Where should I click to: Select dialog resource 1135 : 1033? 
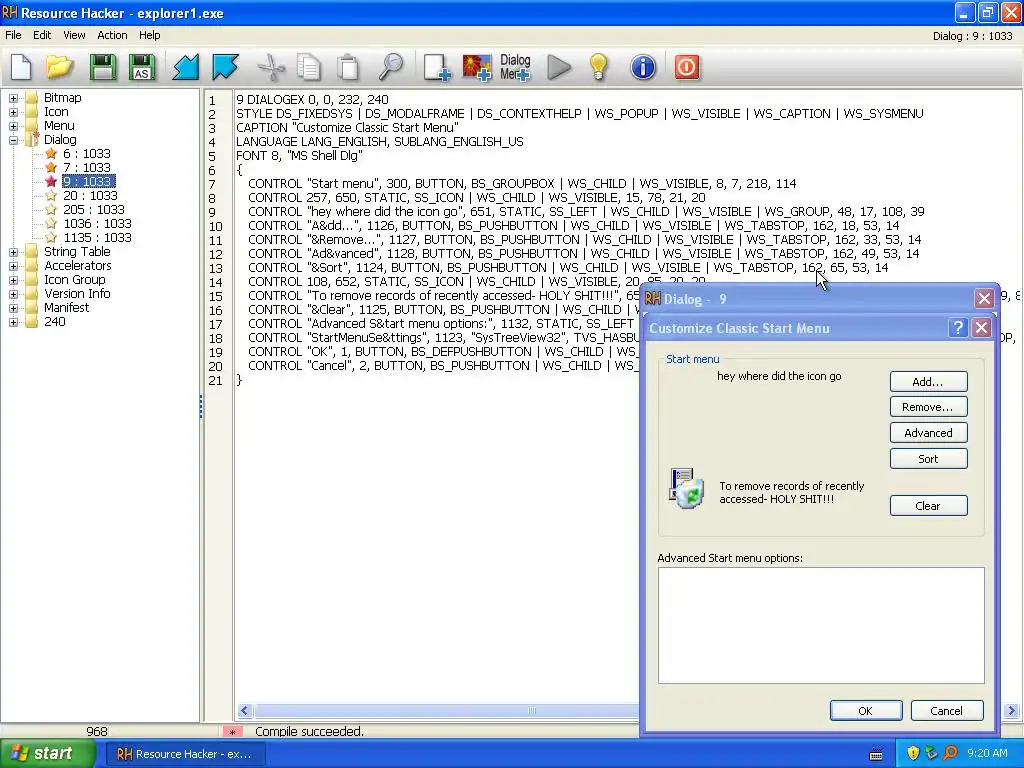coord(97,238)
